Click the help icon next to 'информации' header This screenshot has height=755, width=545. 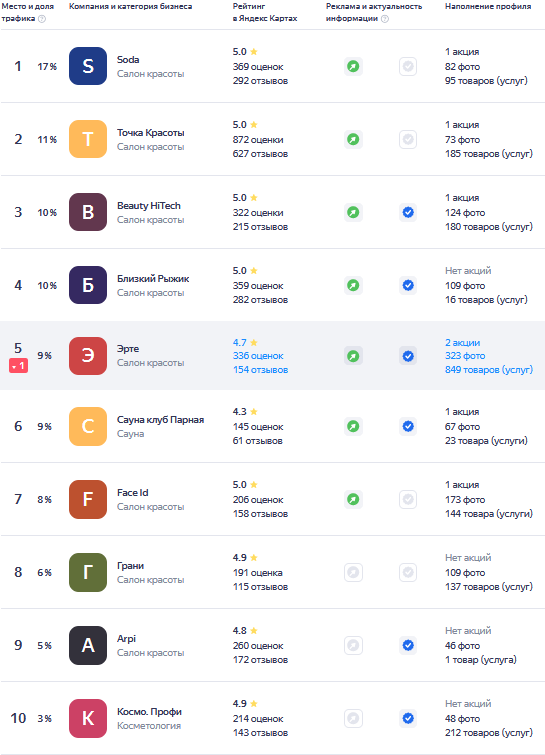pyautogui.click(x=385, y=19)
